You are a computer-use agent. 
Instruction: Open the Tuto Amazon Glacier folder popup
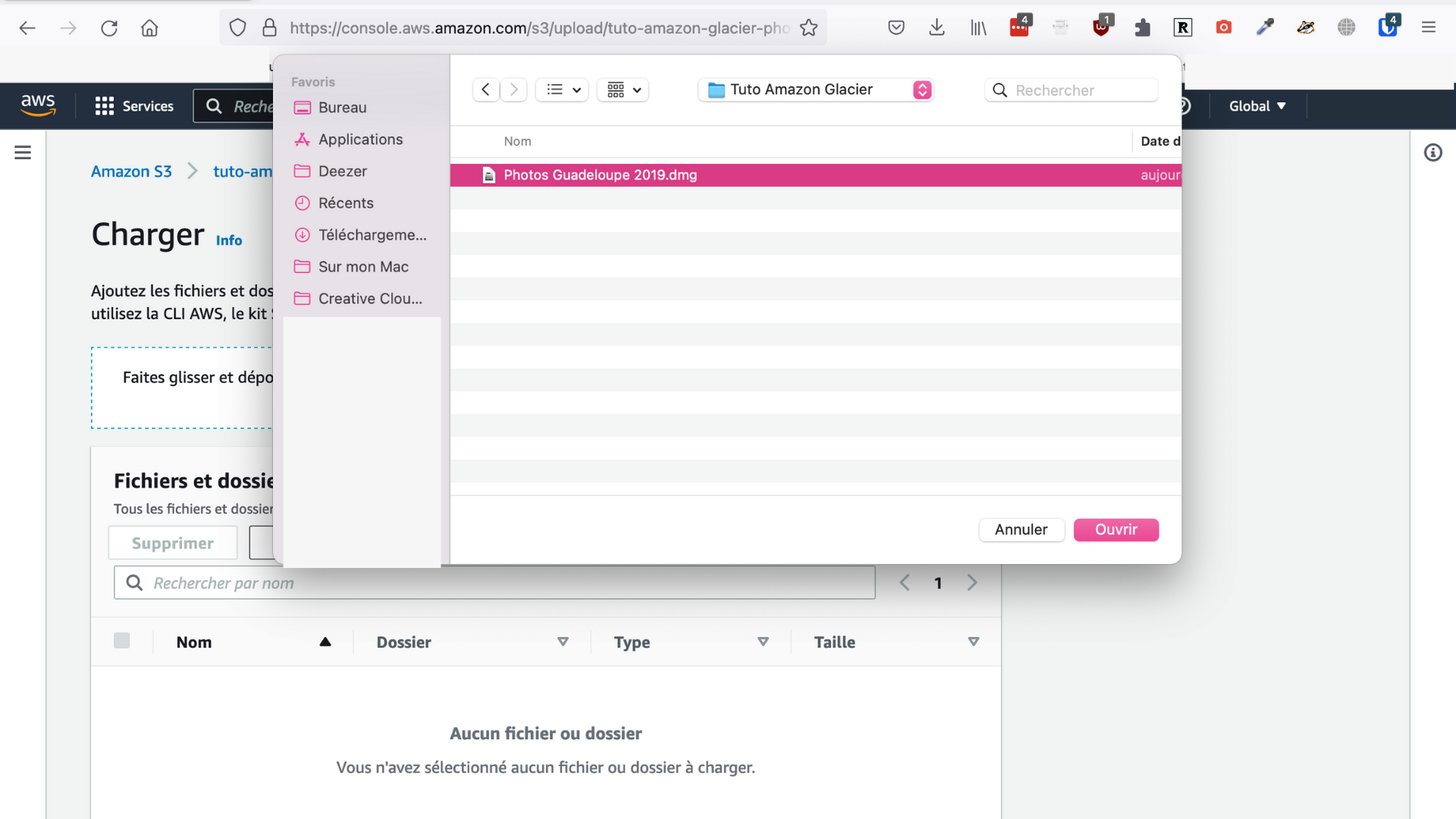point(816,89)
